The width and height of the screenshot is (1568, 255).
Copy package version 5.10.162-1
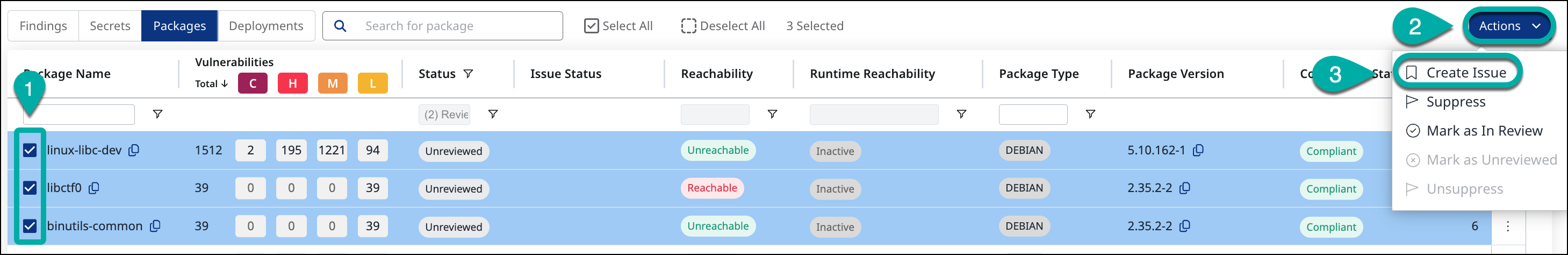pos(1198,150)
